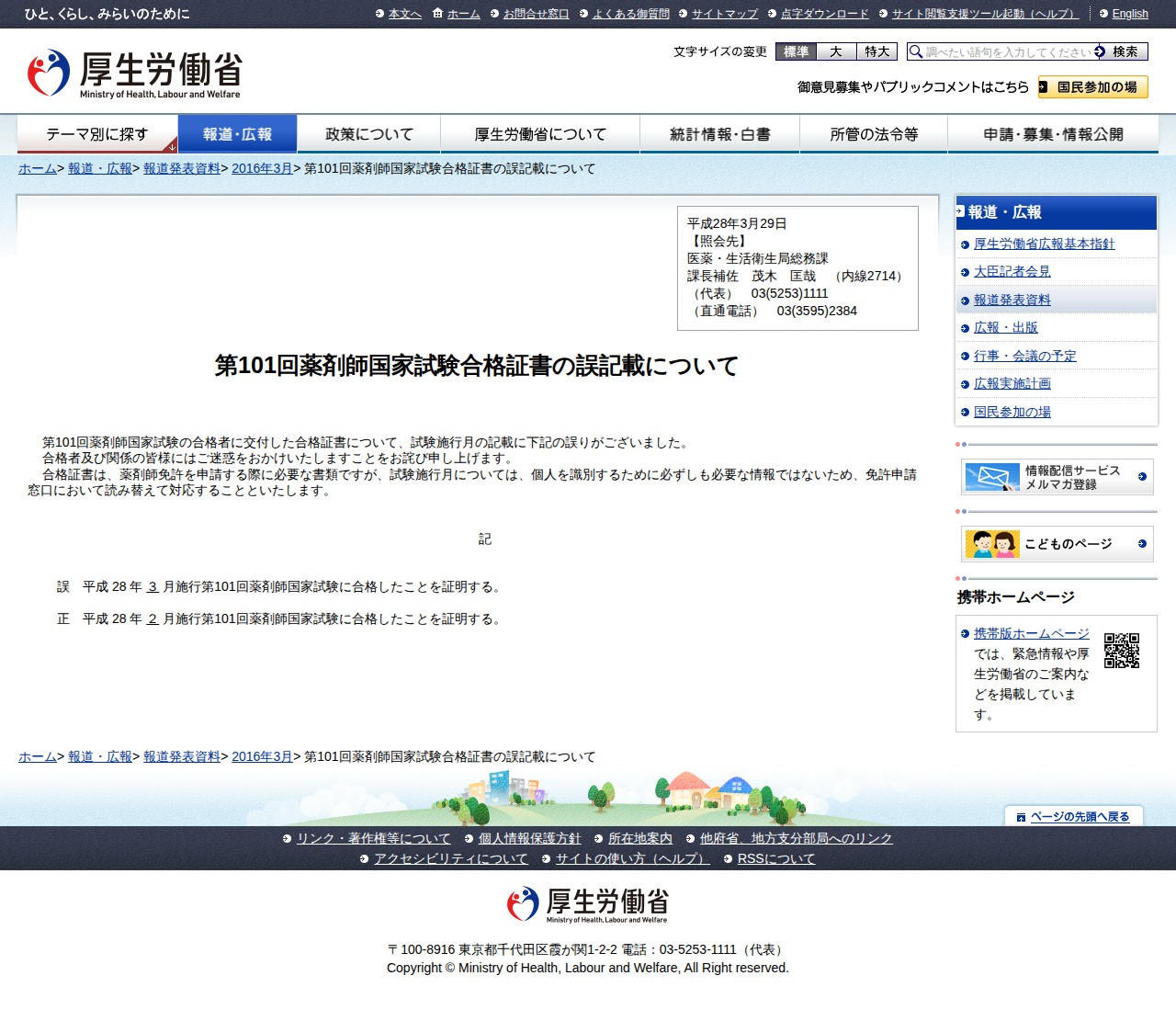Open 所在地案内 footer link
Image resolution: width=1176 pixels, height=1021 pixels.
point(640,838)
